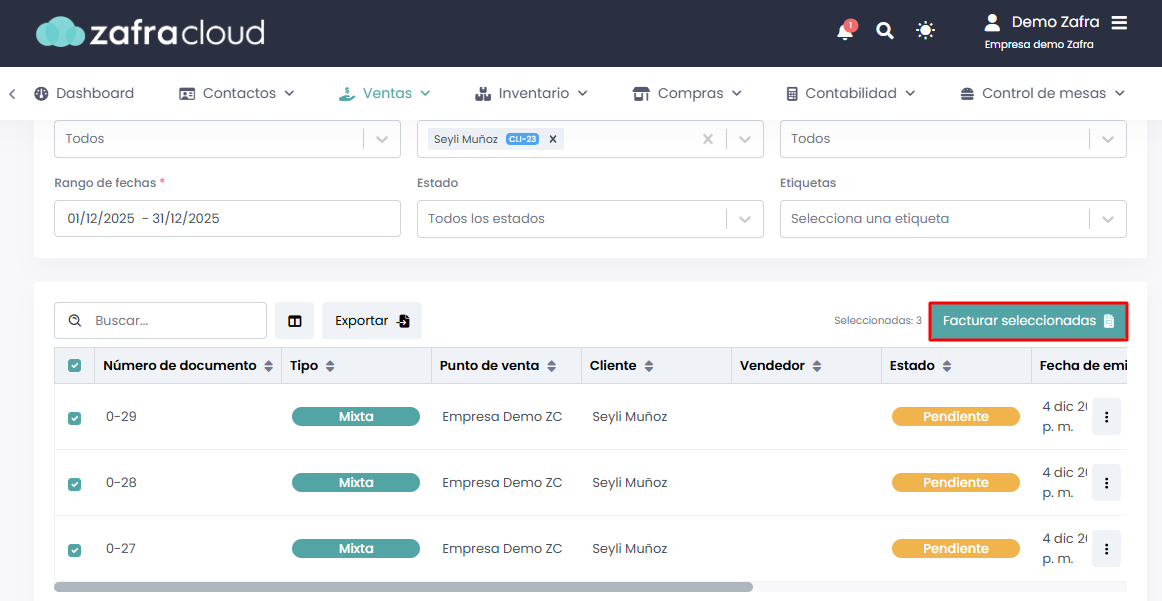Toggle the light/dark theme sun icon

pos(925,31)
